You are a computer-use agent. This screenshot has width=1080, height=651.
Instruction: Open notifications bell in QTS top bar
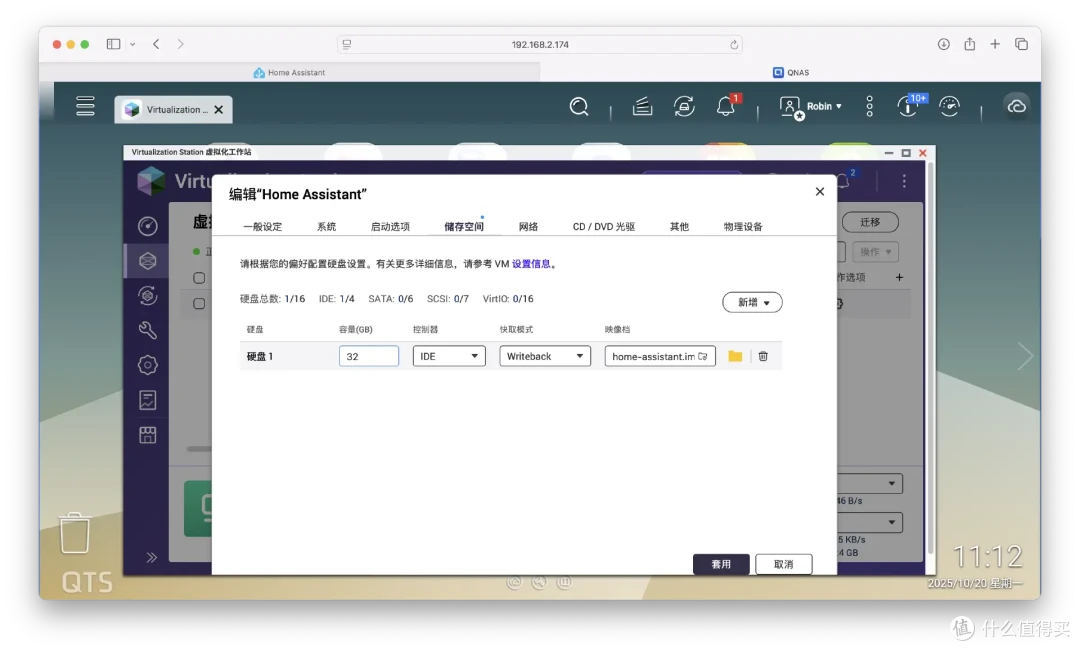point(726,106)
